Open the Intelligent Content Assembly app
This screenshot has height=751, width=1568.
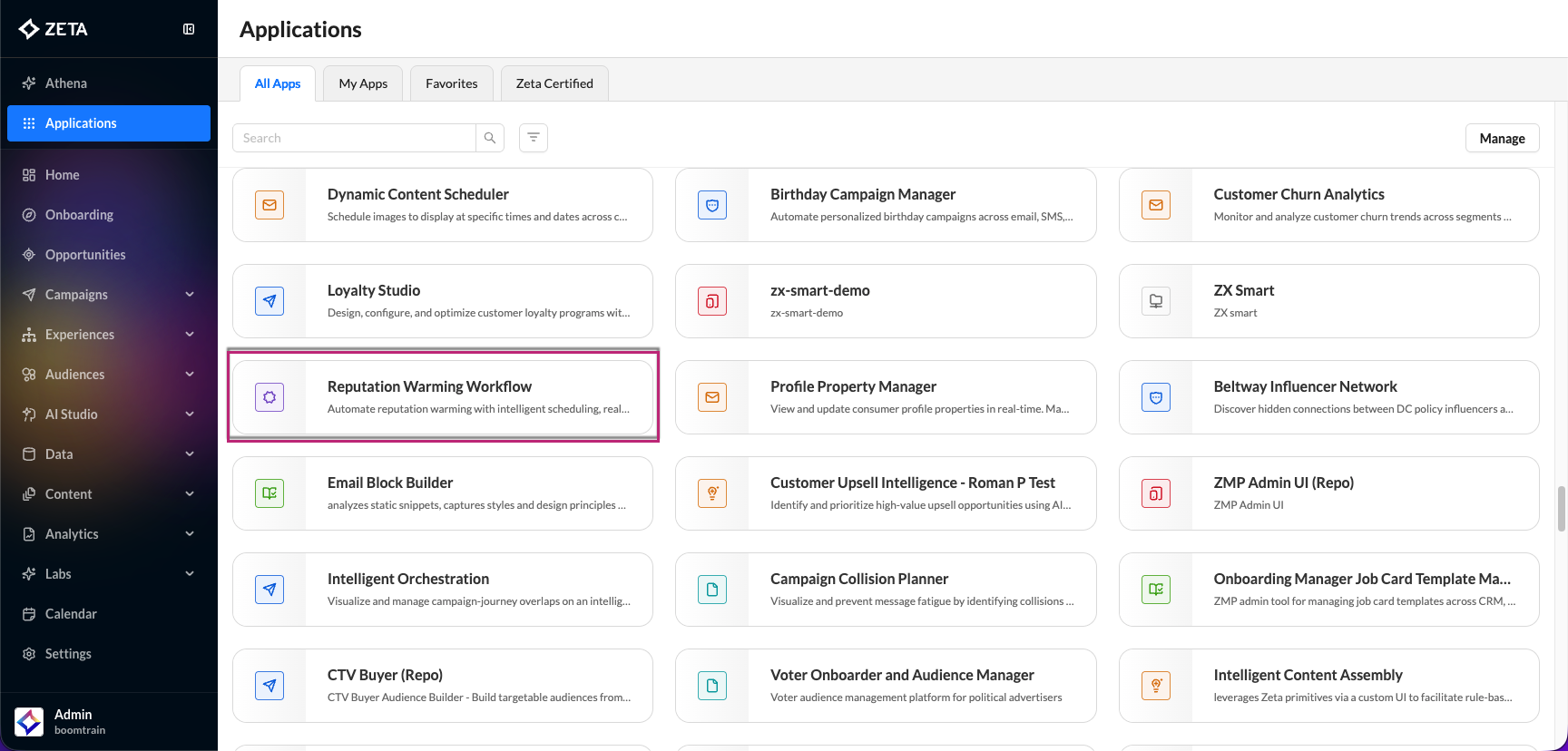1329,686
